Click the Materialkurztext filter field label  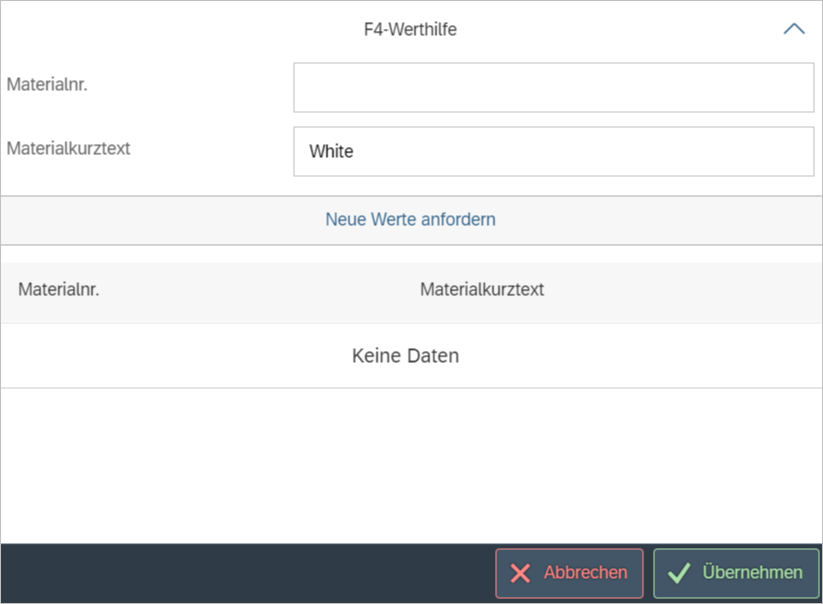pos(68,148)
